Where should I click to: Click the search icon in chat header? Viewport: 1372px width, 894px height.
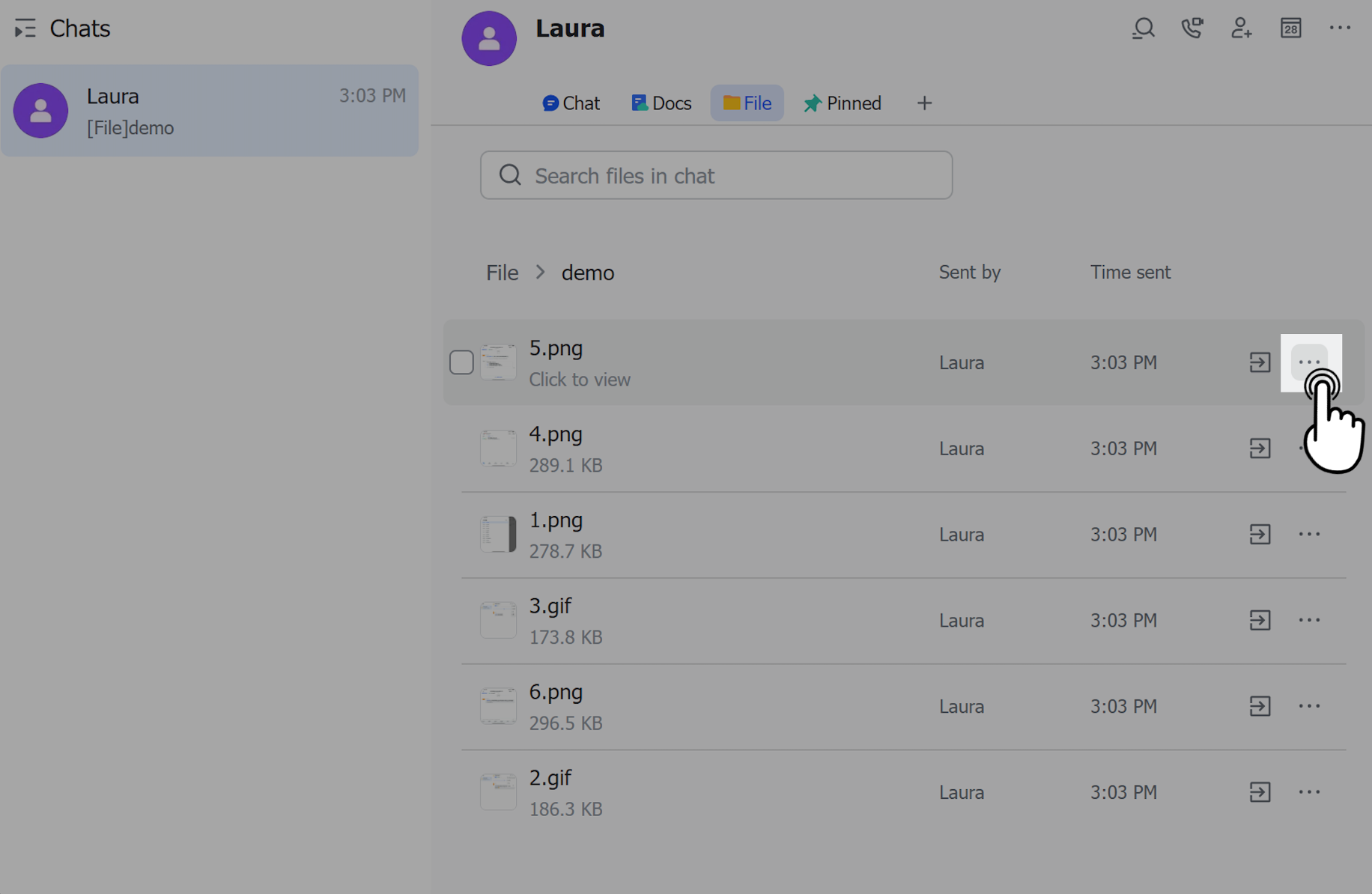[1143, 28]
